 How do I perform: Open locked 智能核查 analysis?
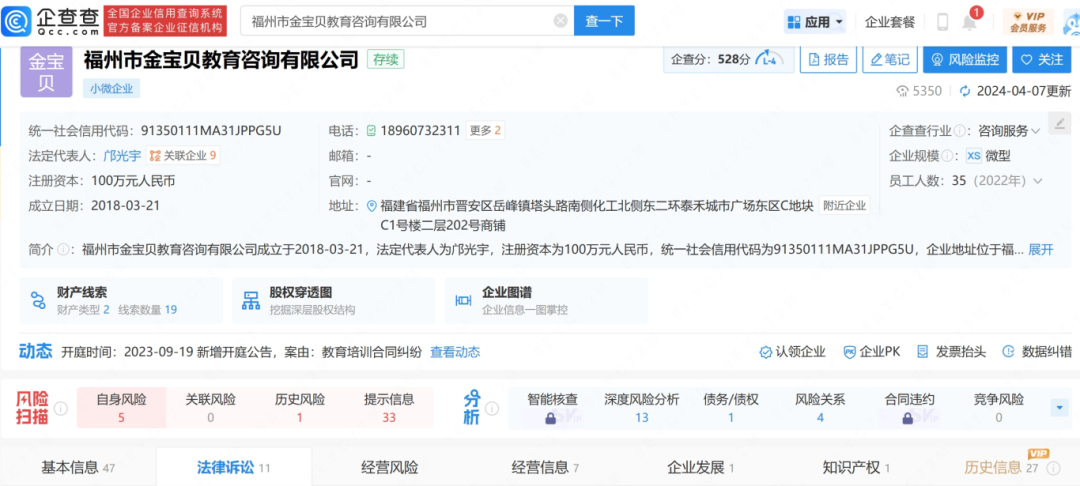pos(552,408)
